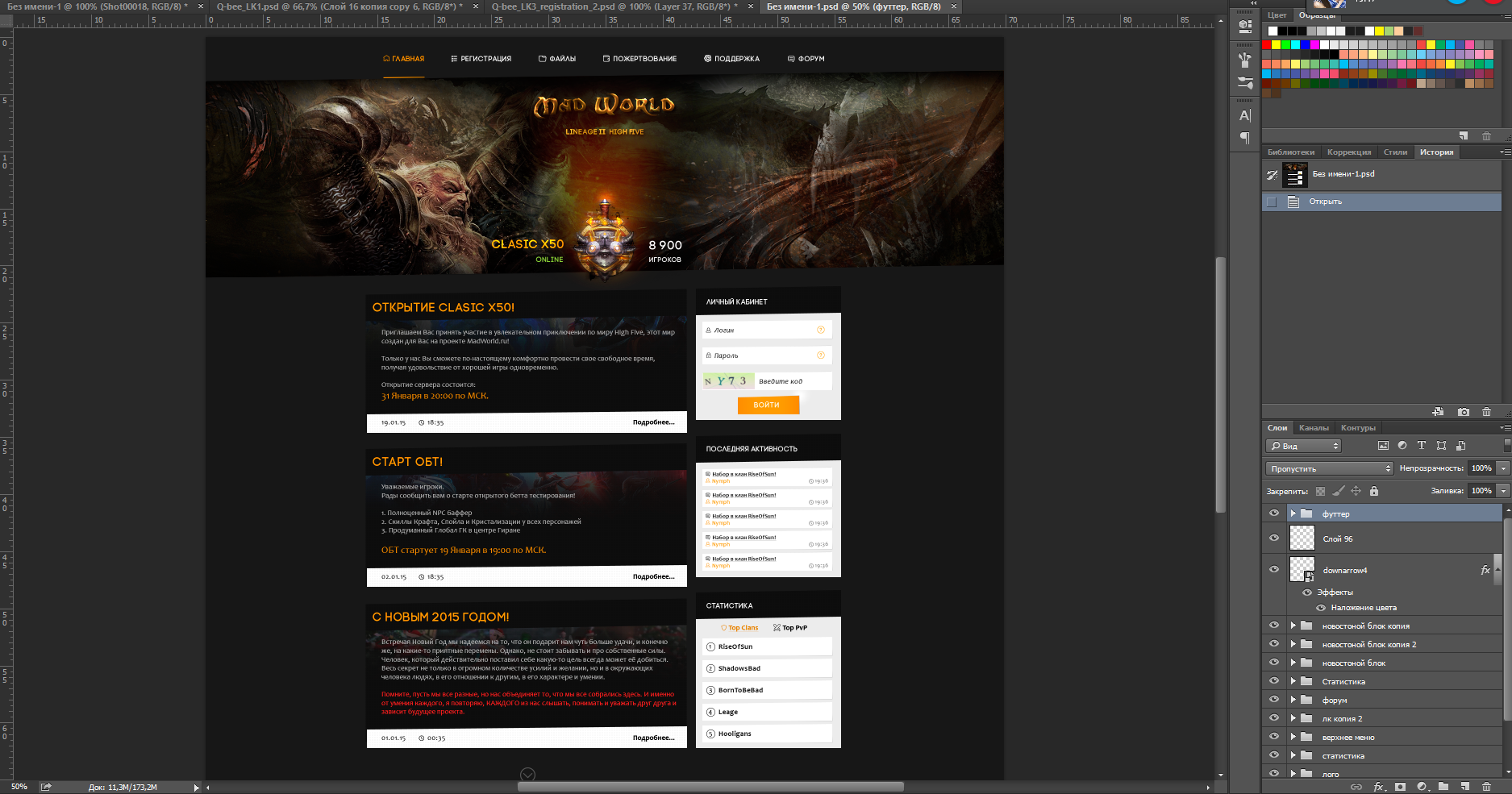Open Непрозрачность opacity slider arrow

pos(1504,468)
